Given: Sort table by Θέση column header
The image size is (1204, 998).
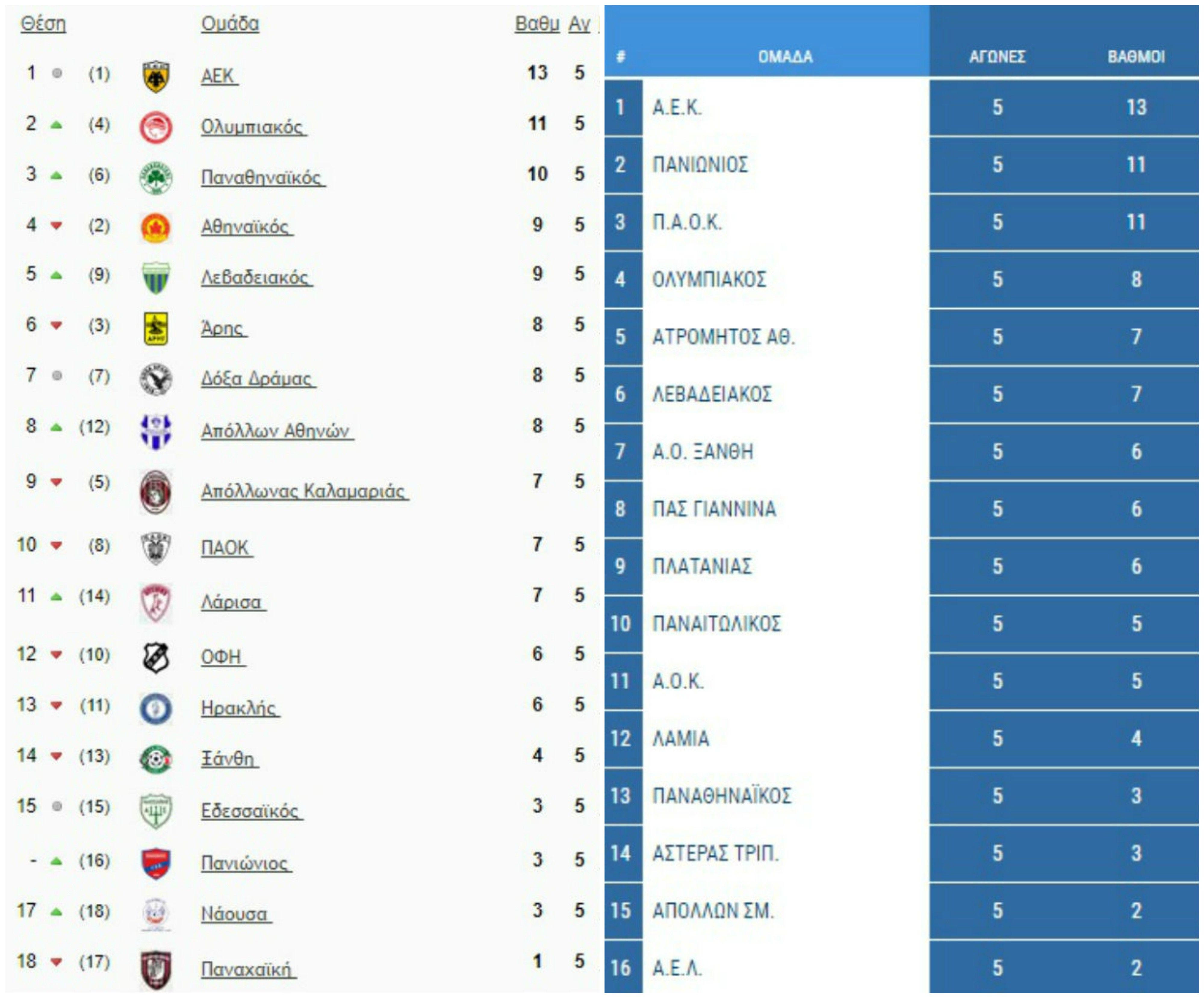Looking at the screenshot, I should coord(43,23).
